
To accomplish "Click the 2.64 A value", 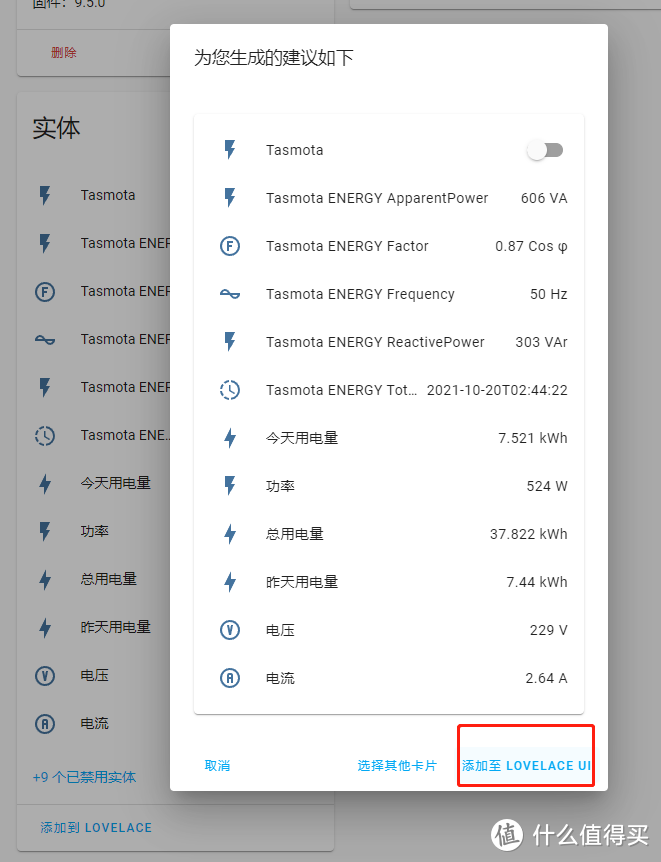I will (546, 678).
